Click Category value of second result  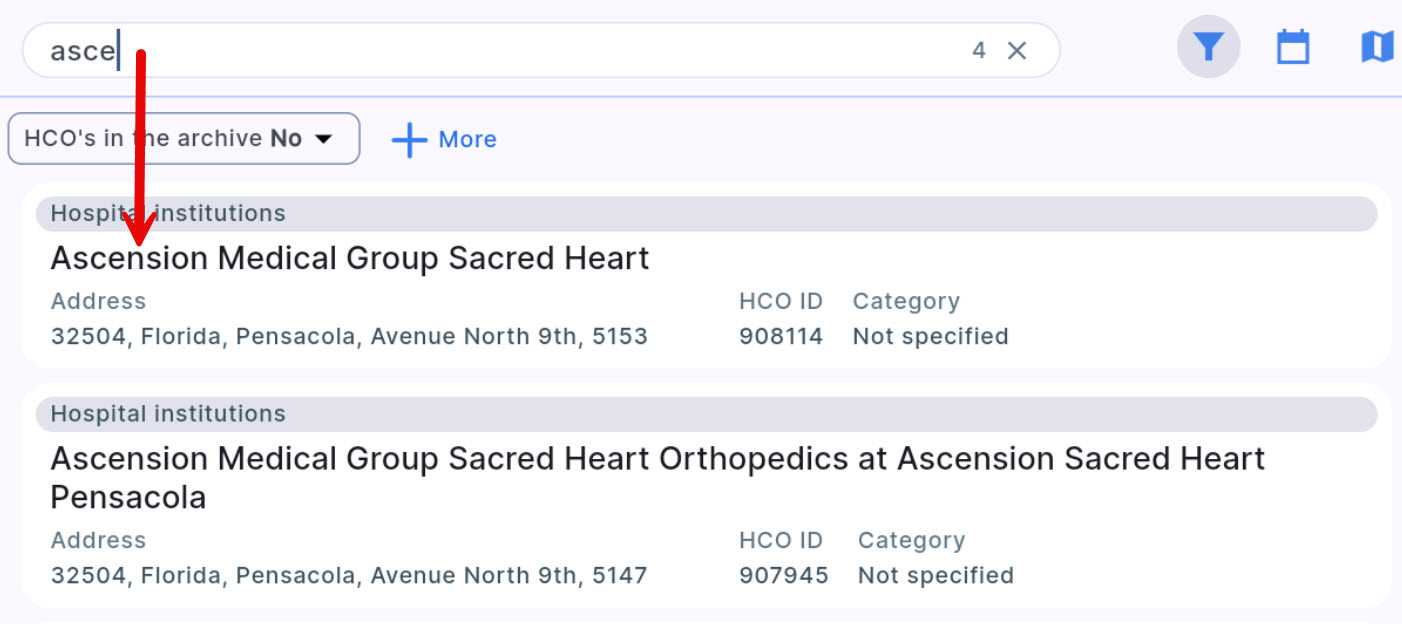point(935,575)
